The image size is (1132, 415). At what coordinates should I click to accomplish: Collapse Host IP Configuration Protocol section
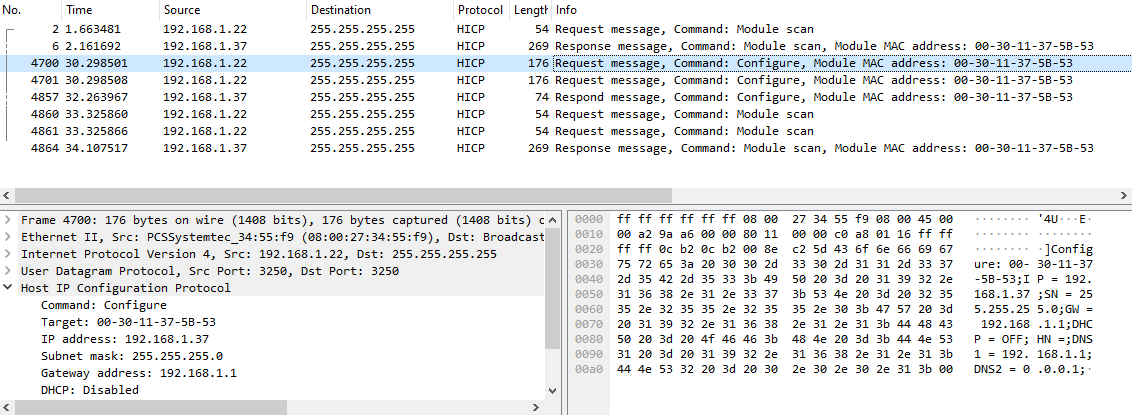(x=9, y=288)
